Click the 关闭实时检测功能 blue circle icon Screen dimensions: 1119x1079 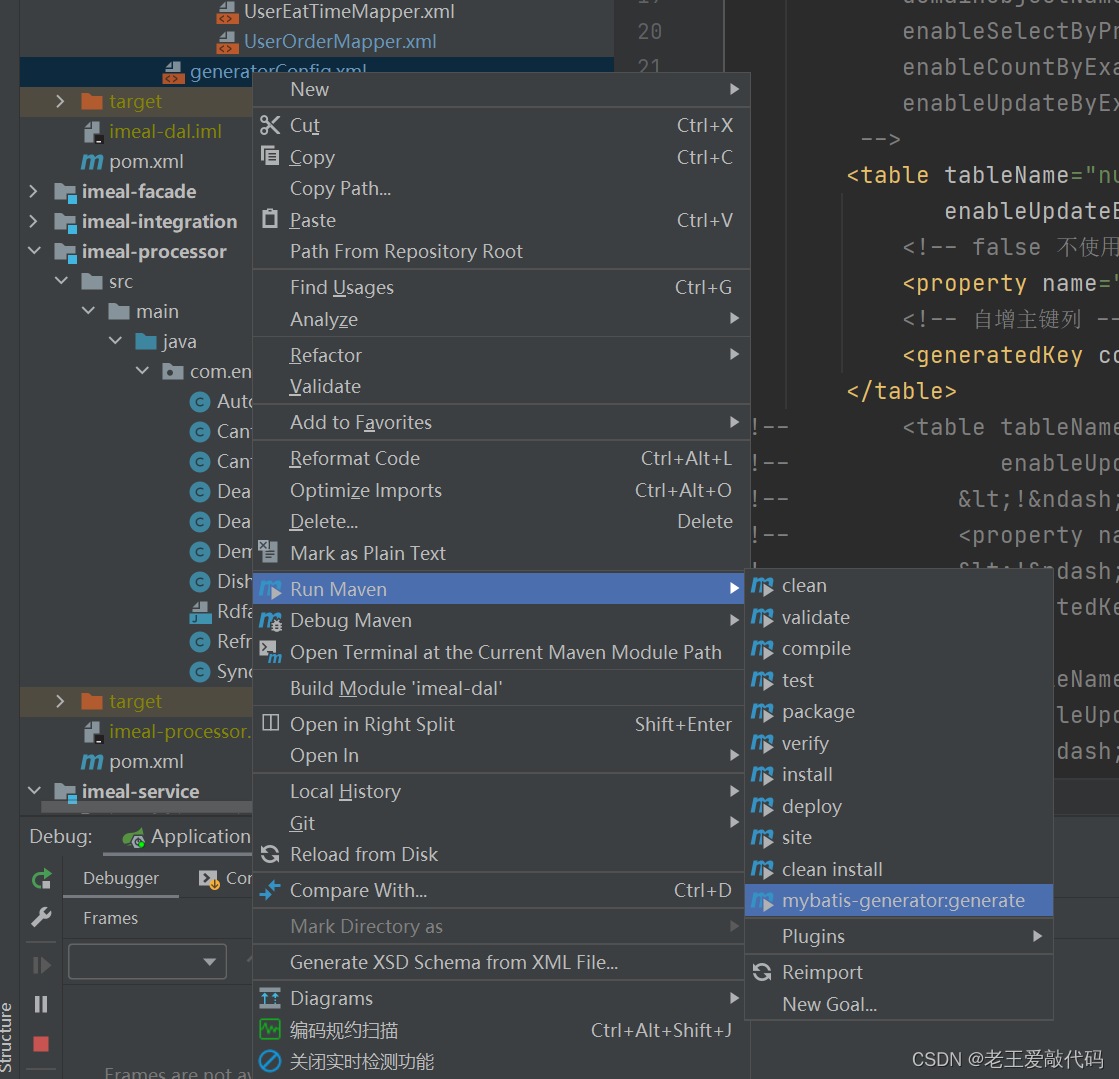270,1061
